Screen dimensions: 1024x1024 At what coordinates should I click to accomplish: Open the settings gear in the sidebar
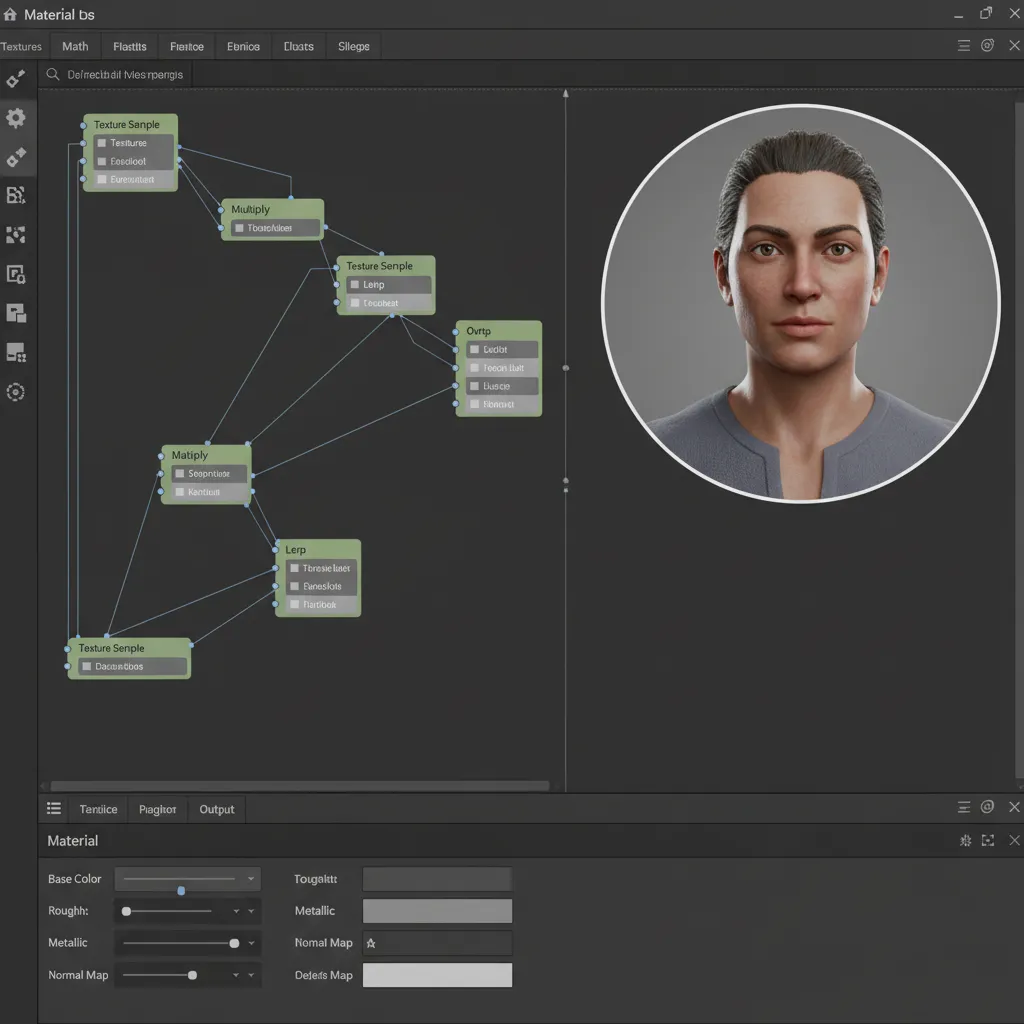15,118
